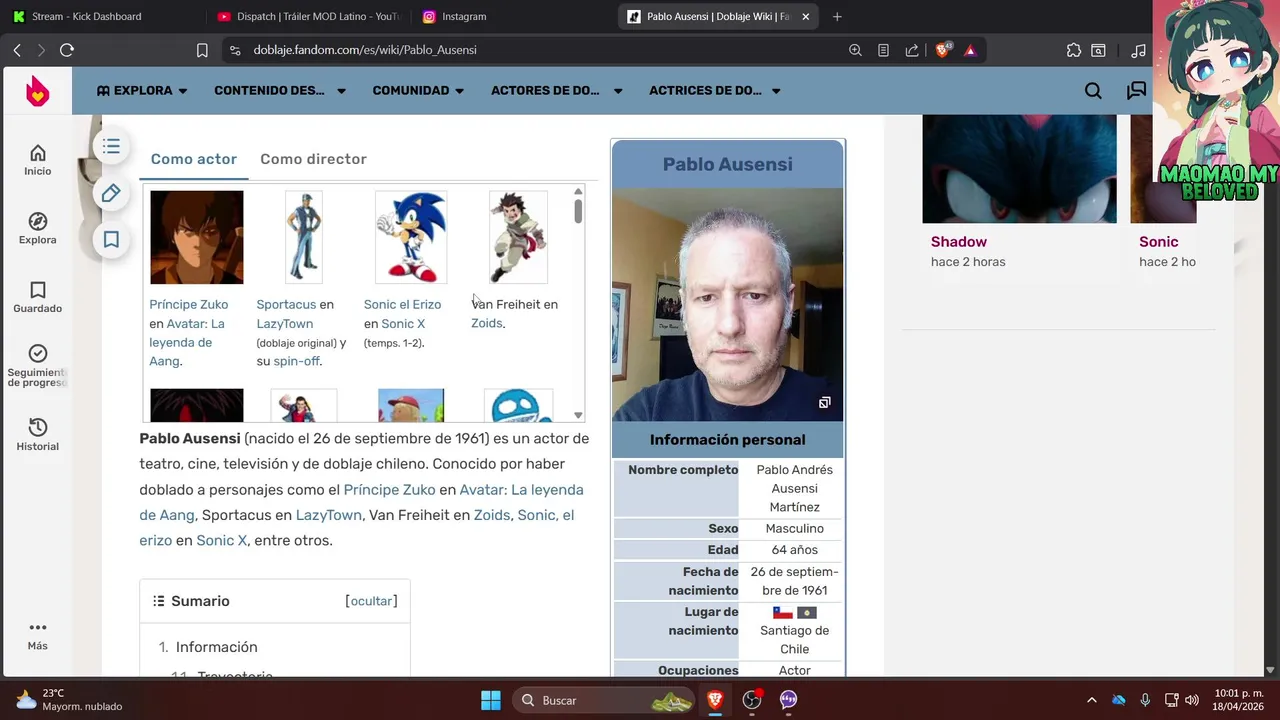
Task: Click the browser tab search icon
Action: click(x=1098, y=50)
